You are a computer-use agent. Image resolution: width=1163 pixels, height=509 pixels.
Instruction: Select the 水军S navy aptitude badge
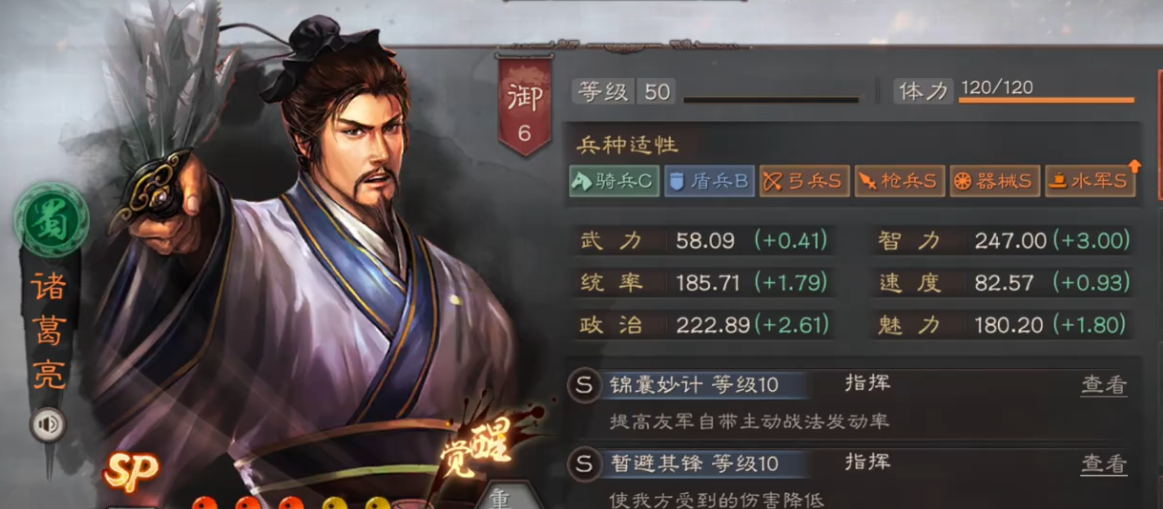point(1090,181)
